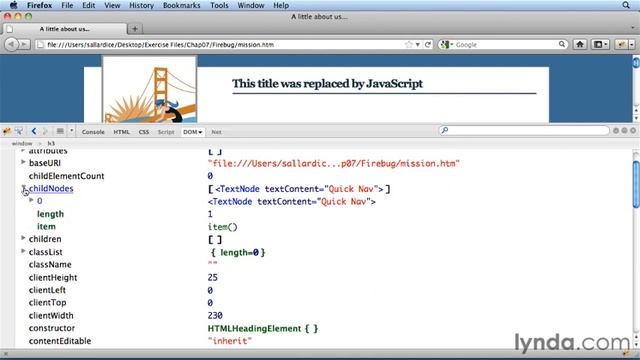The height and width of the screenshot is (360, 640).
Task: Minimize the Firebug panel
Action: (x=616, y=131)
